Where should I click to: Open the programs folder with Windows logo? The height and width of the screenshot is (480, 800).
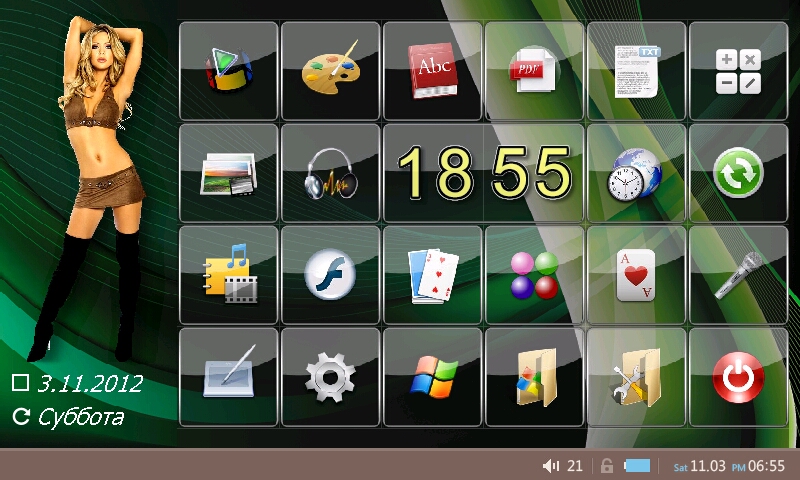(x=534, y=377)
